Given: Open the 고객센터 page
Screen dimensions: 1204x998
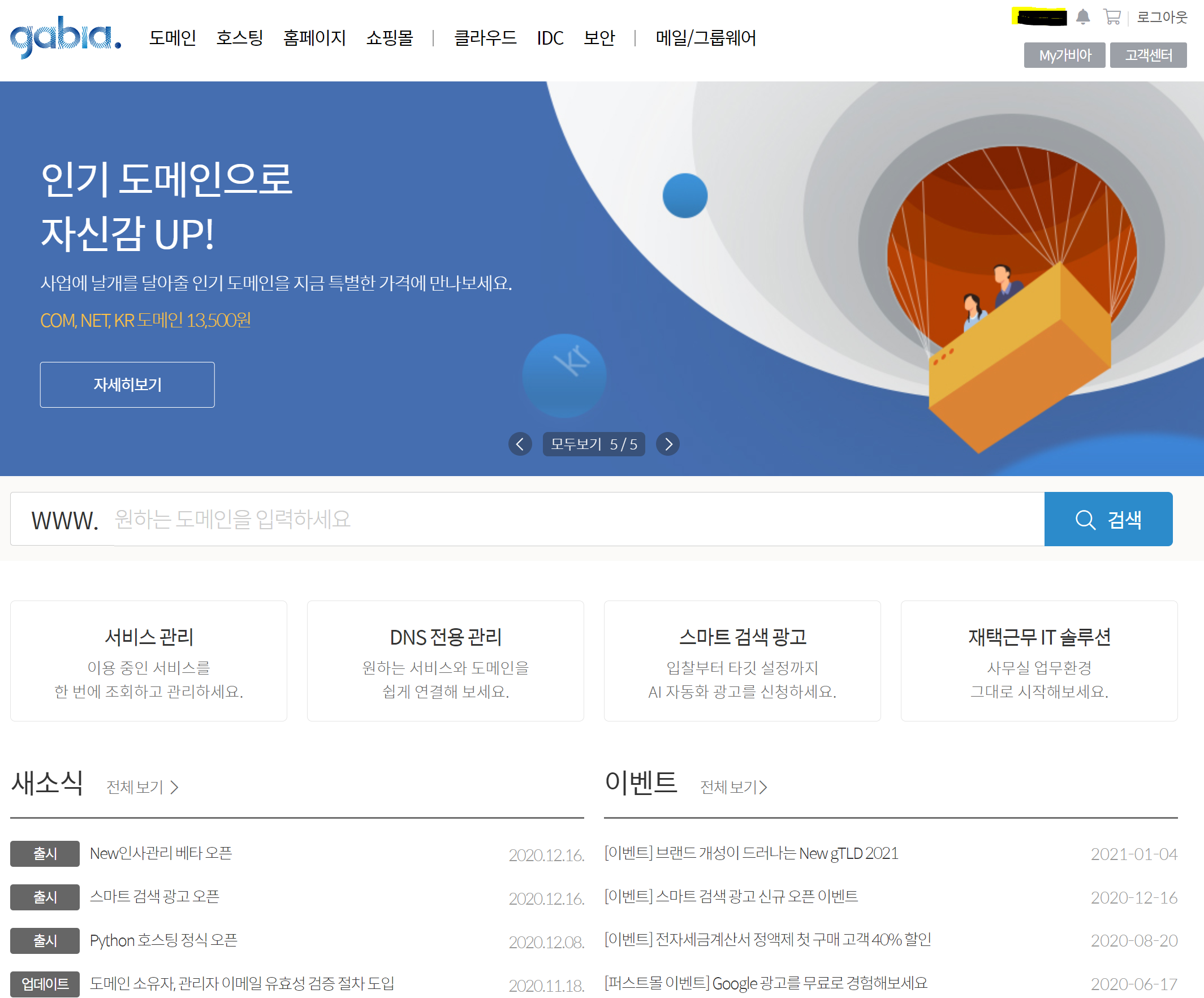Looking at the screenshot, I should click(x=1149, y=55).
